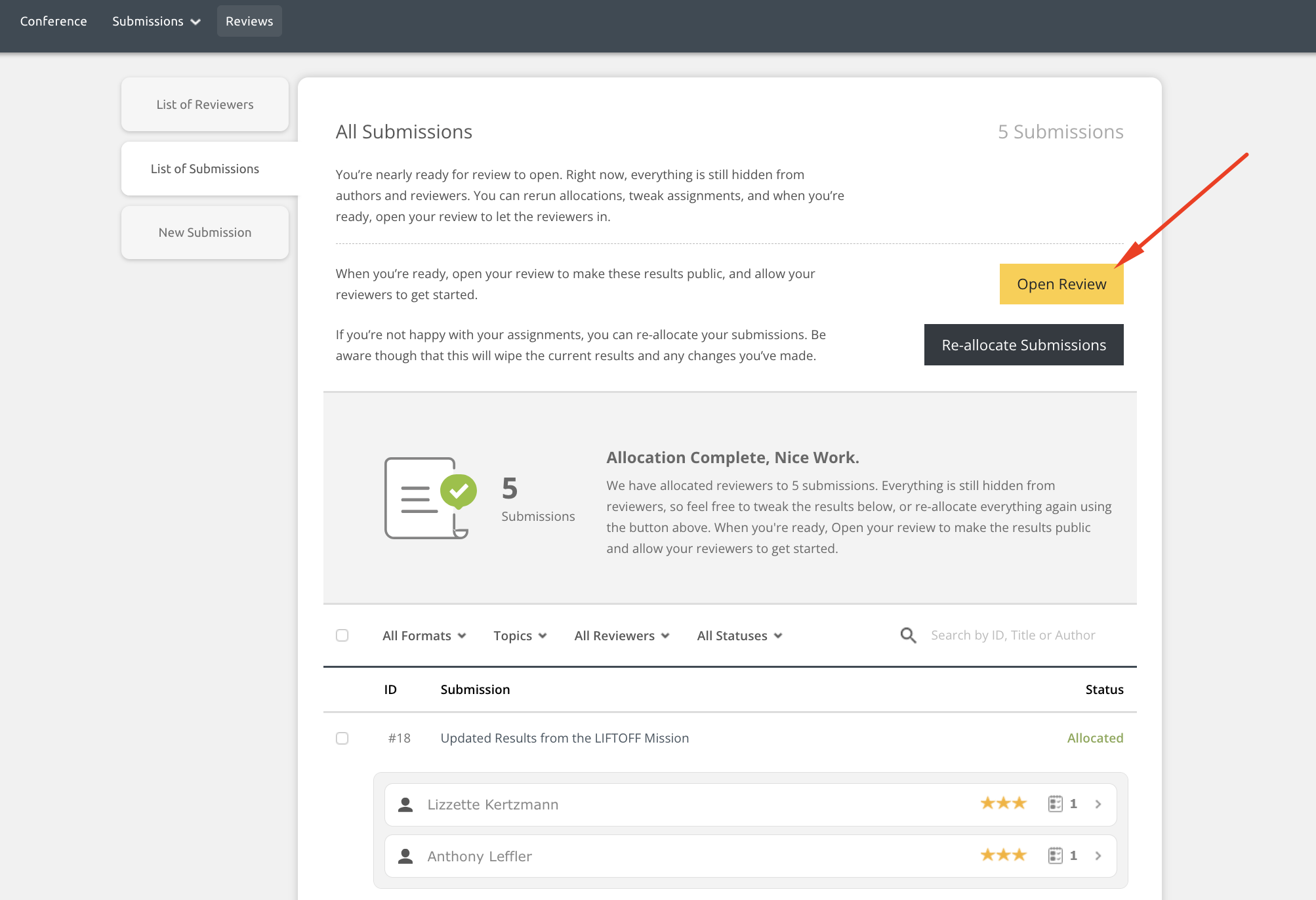1316x900 pixels.
Task: Click the search magnifier icon
Action: [908, 635]
